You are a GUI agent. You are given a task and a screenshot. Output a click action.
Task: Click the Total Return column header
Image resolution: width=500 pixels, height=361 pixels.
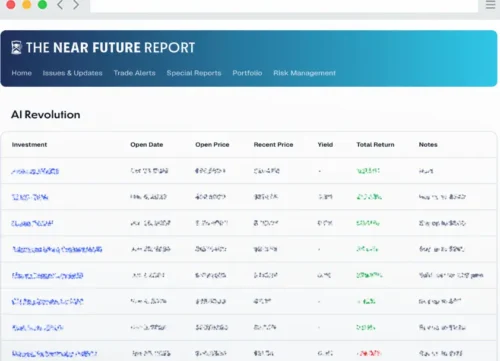[x=375, y=145]
